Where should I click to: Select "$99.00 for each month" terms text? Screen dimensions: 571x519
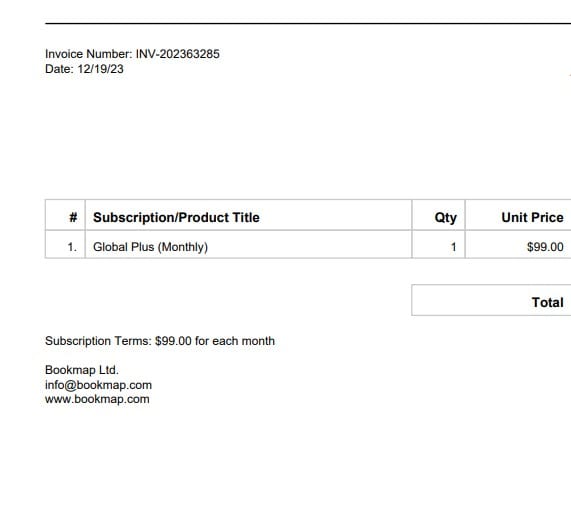[x=215, y=341]
